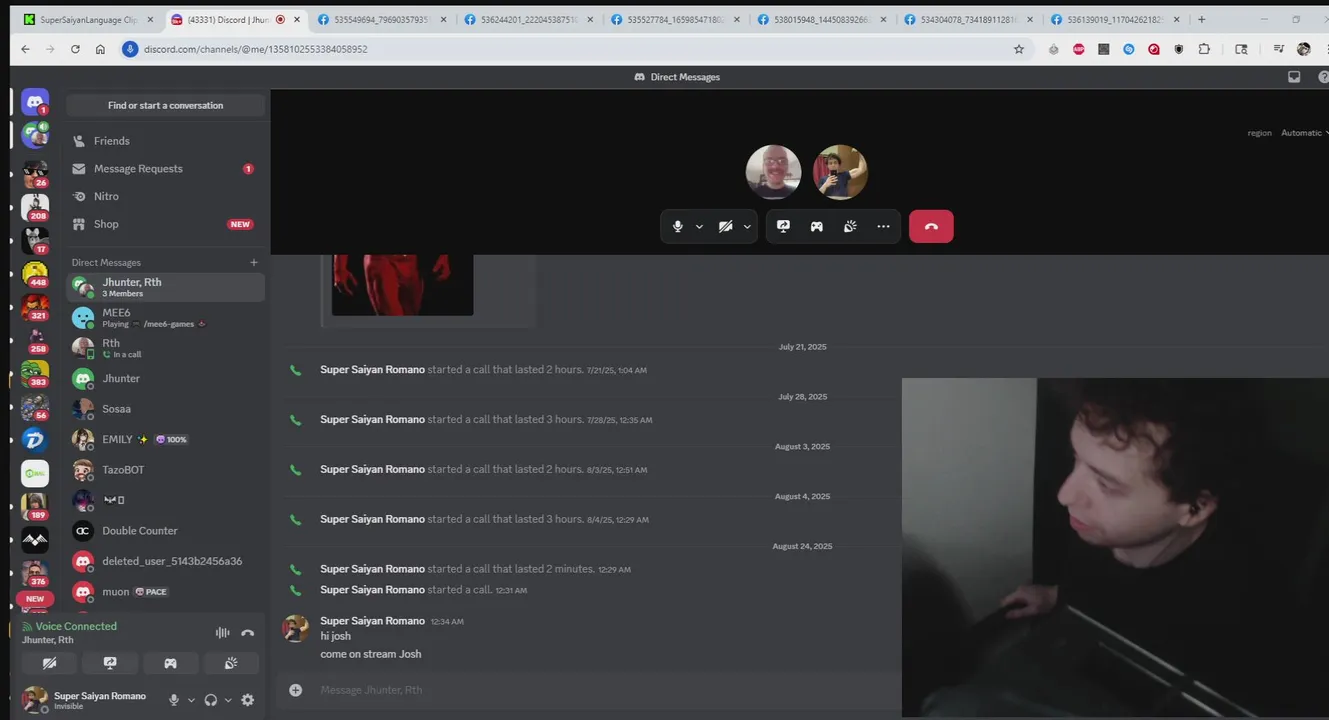
Task: Expand output device arrow beside headphones
Action: pyautogui.click(x=228, y=700)
